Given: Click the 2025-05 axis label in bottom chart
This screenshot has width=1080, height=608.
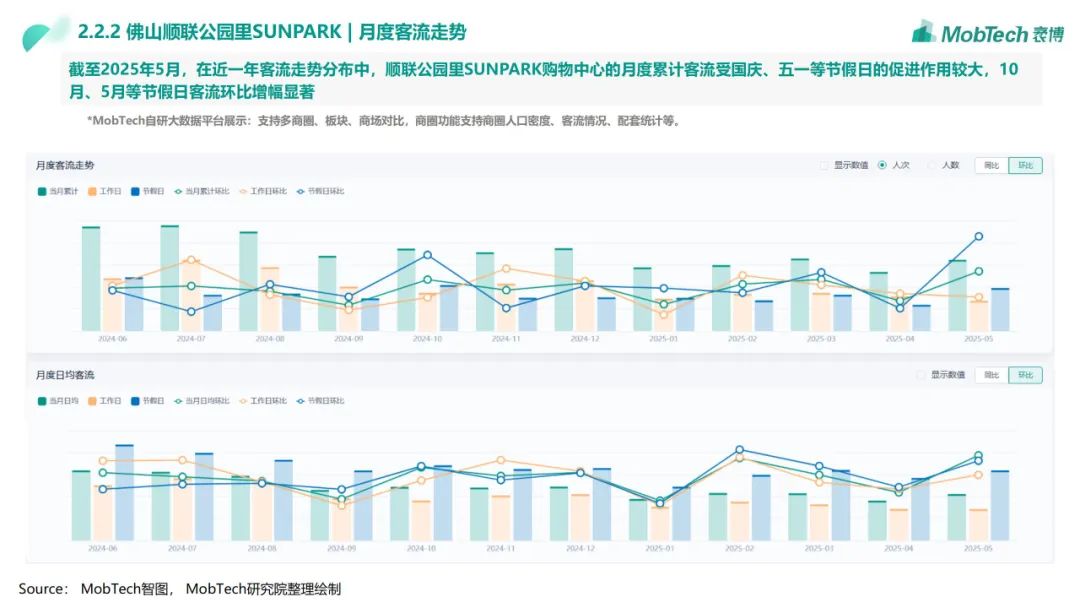Looking at the screenshot, I should (978, 548).
